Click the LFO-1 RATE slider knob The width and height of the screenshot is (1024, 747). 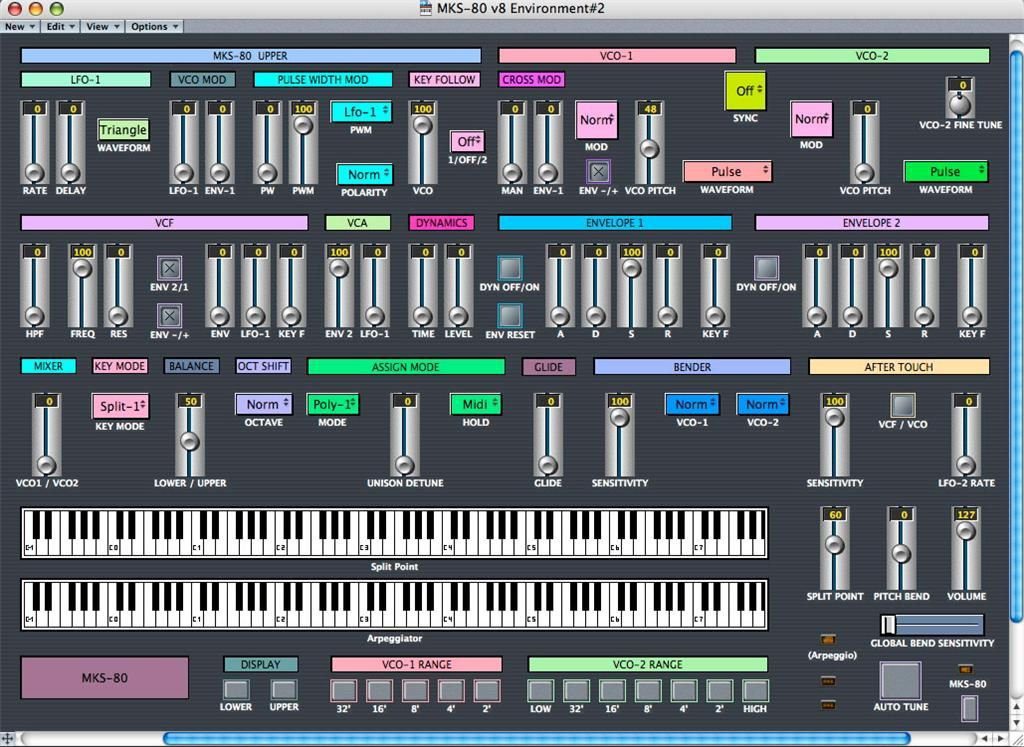click(34, 172)
